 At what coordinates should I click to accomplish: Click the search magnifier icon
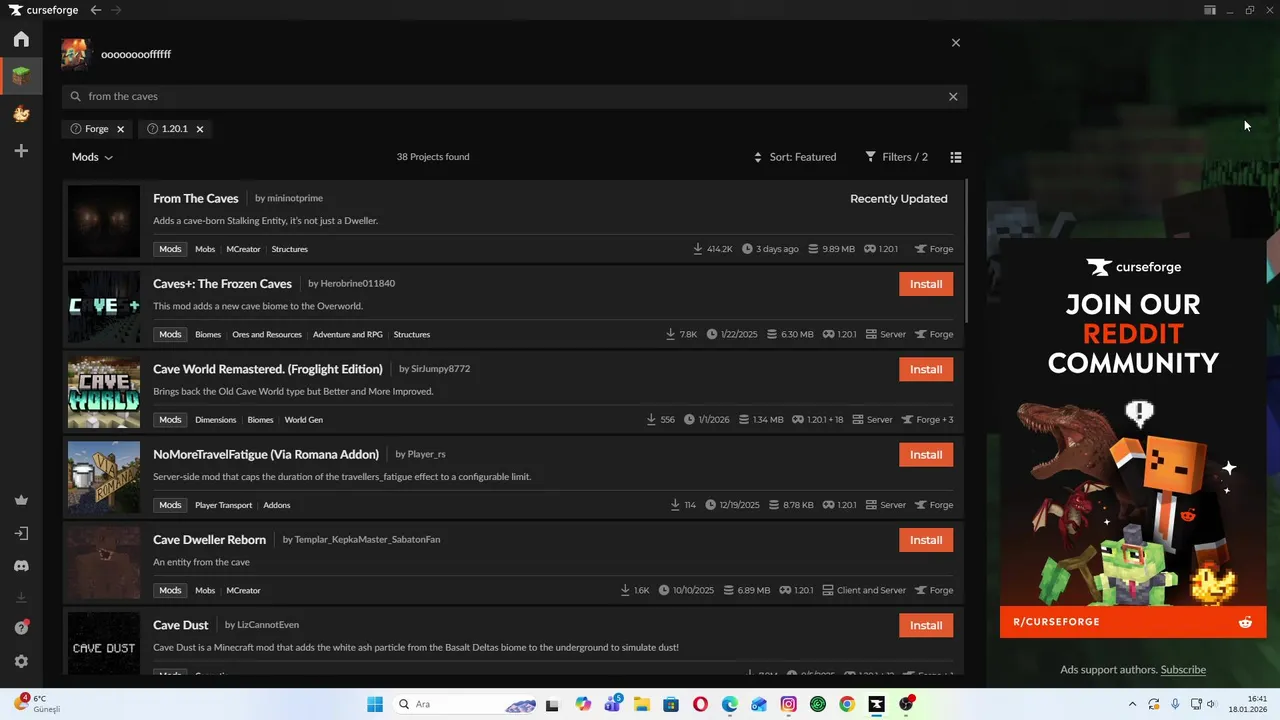[76, 97]
